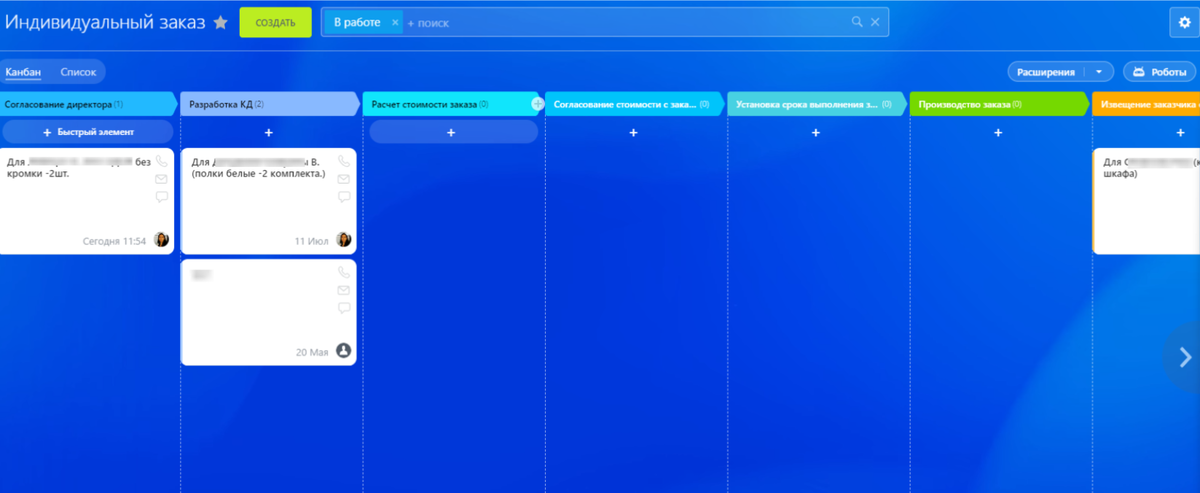Switch to the Канбан view tab
1200x493 pixels.
[x=23, y=72]
